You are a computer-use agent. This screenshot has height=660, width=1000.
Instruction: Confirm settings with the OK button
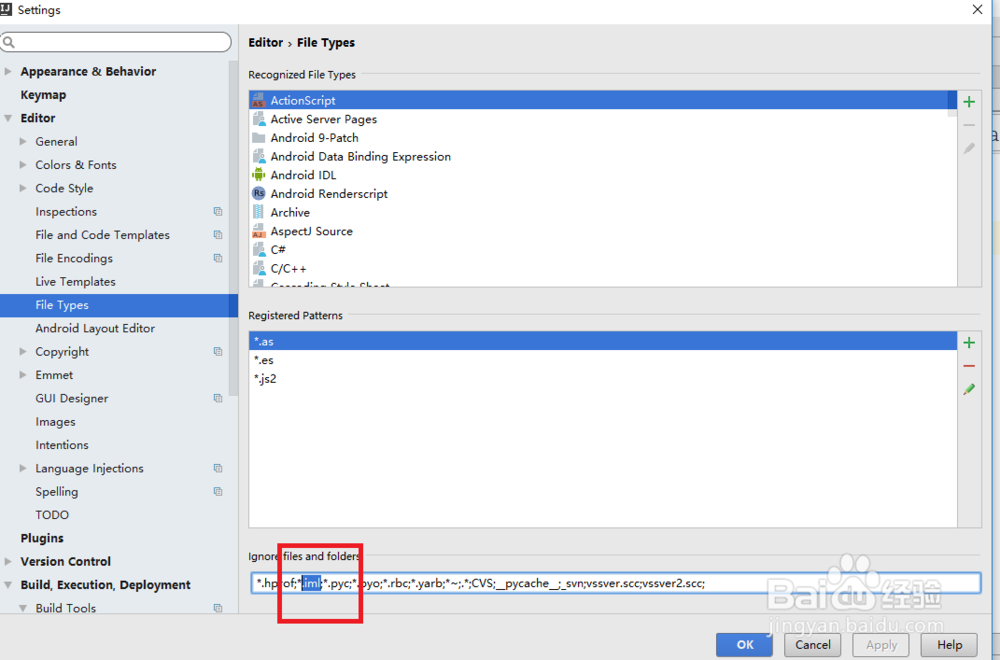coord(744,644)
